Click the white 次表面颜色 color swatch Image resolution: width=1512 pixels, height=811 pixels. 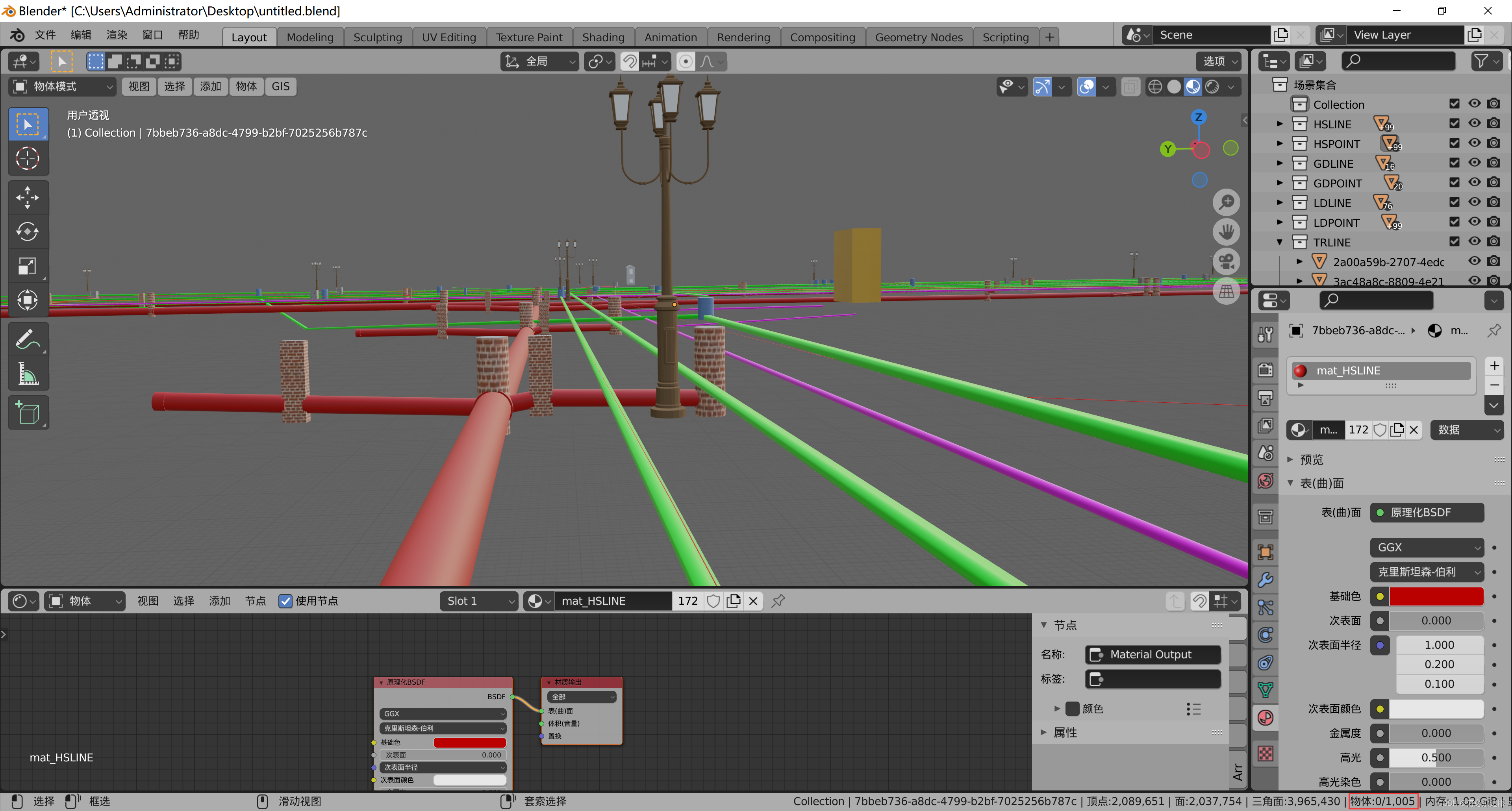click(1436, 709)
